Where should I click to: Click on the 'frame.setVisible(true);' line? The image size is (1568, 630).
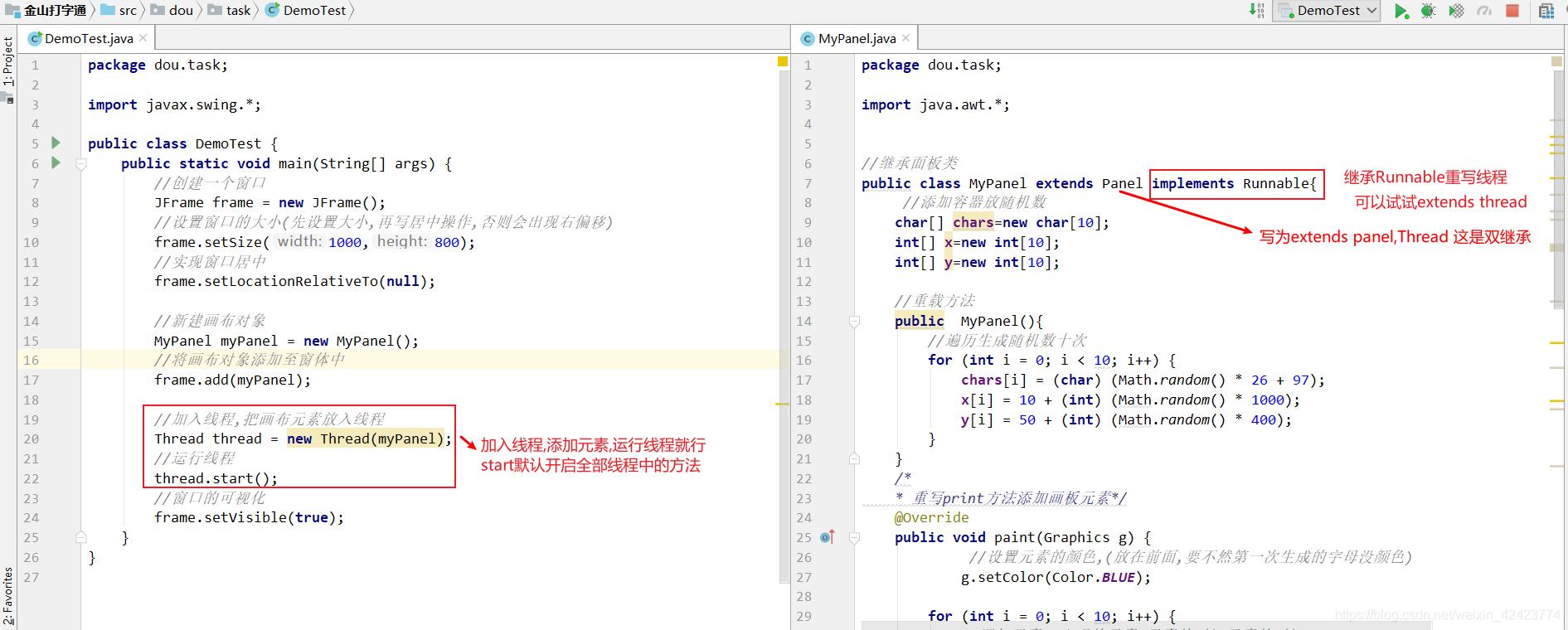tap(249, 517)
